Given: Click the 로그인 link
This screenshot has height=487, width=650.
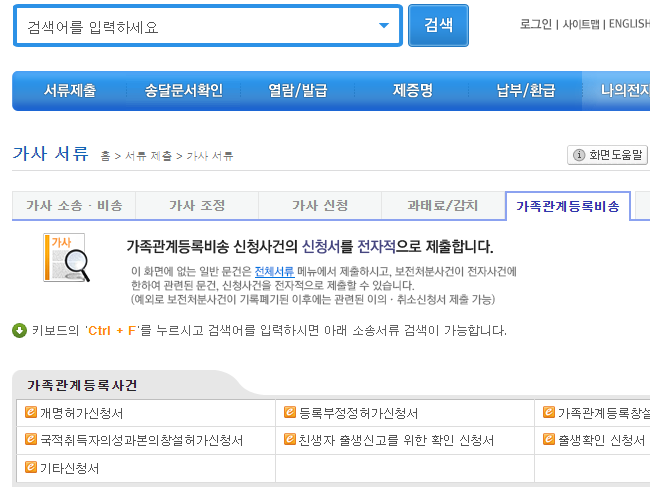Looking at the screenshot, I should tap(536, 24).
